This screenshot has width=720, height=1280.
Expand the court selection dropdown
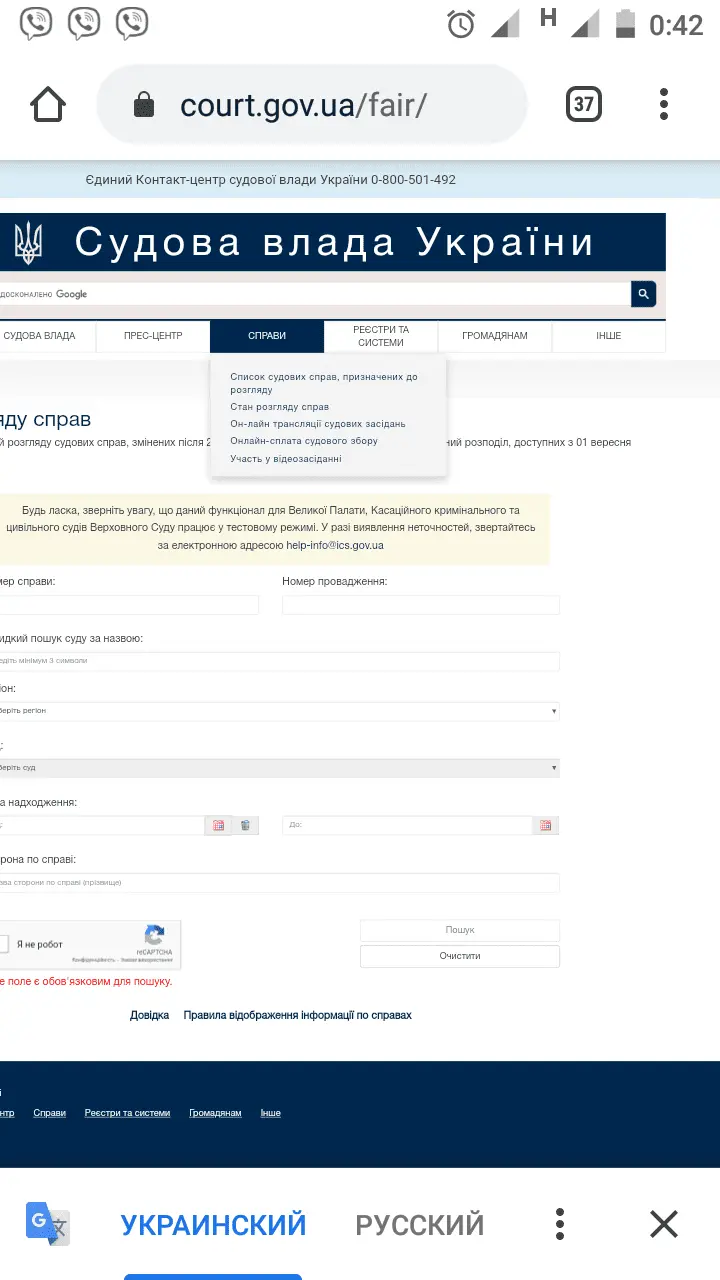(280, 767)
